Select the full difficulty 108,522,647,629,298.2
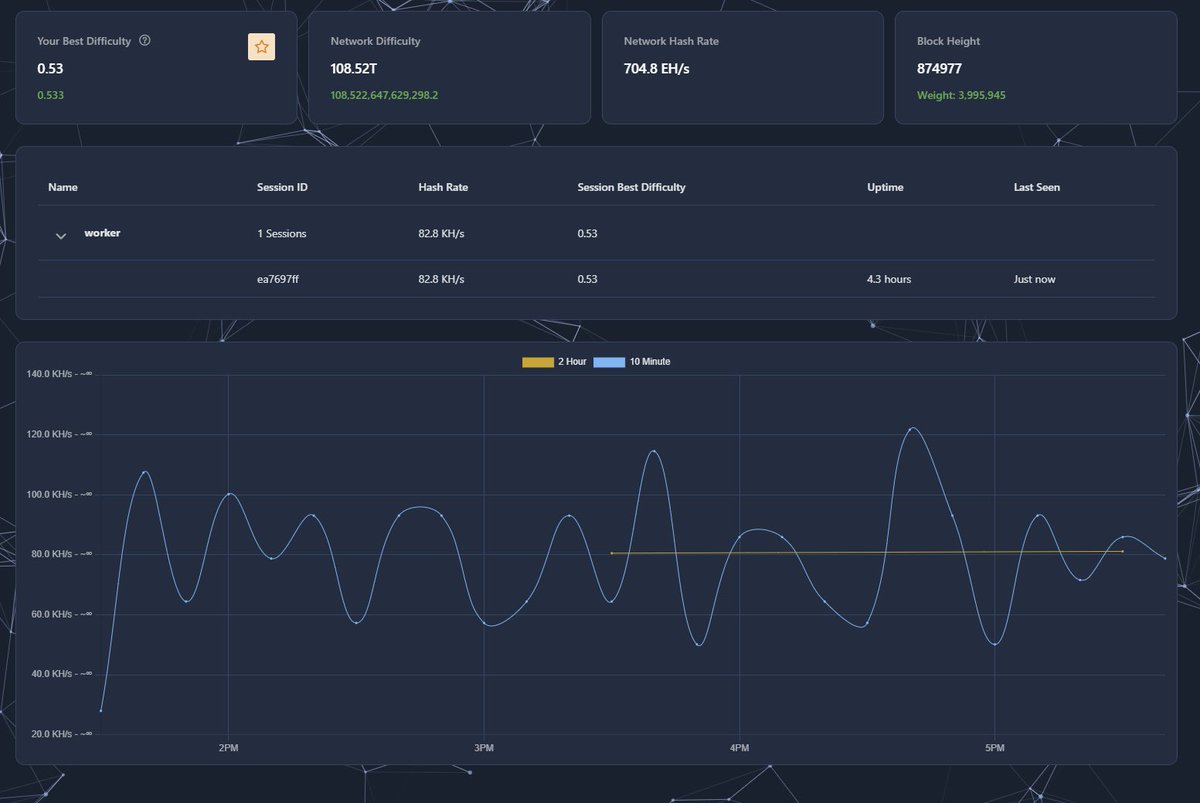This screenshot has width=1200, height=803. (x=384, y=95)
